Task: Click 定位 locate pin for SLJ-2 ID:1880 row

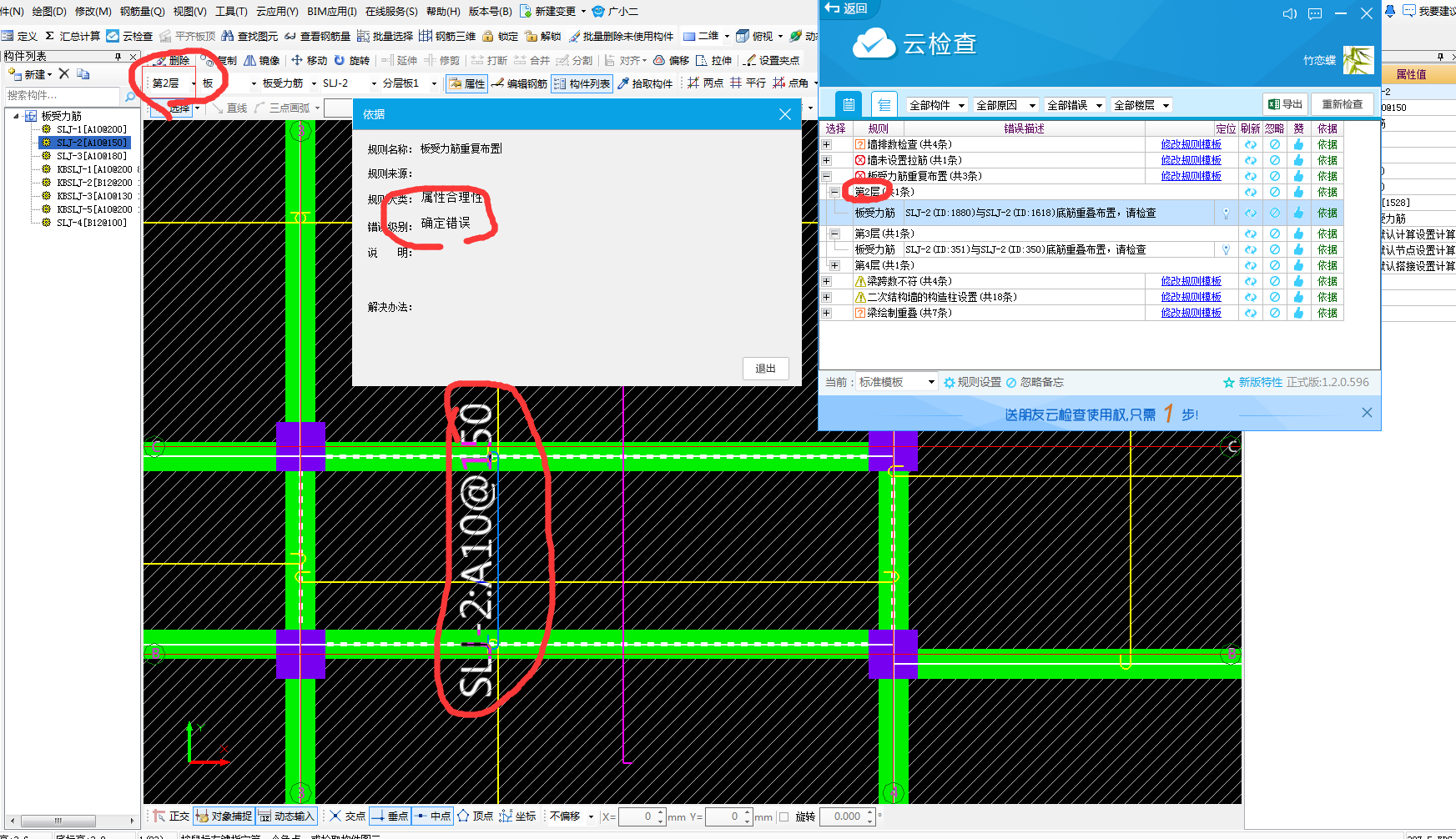Action: pyautogui.click(x=1226, y=214)
